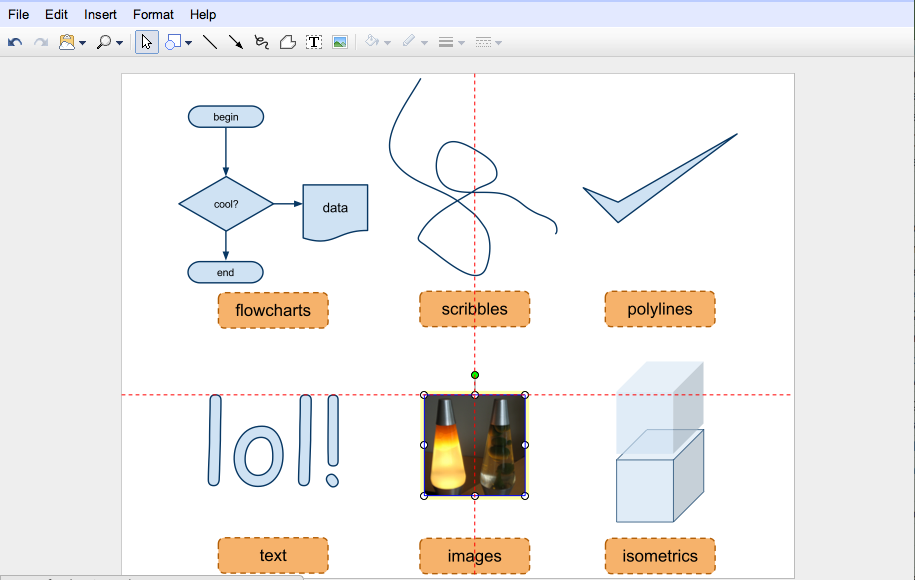Open the line dash style dropdown

497,41
